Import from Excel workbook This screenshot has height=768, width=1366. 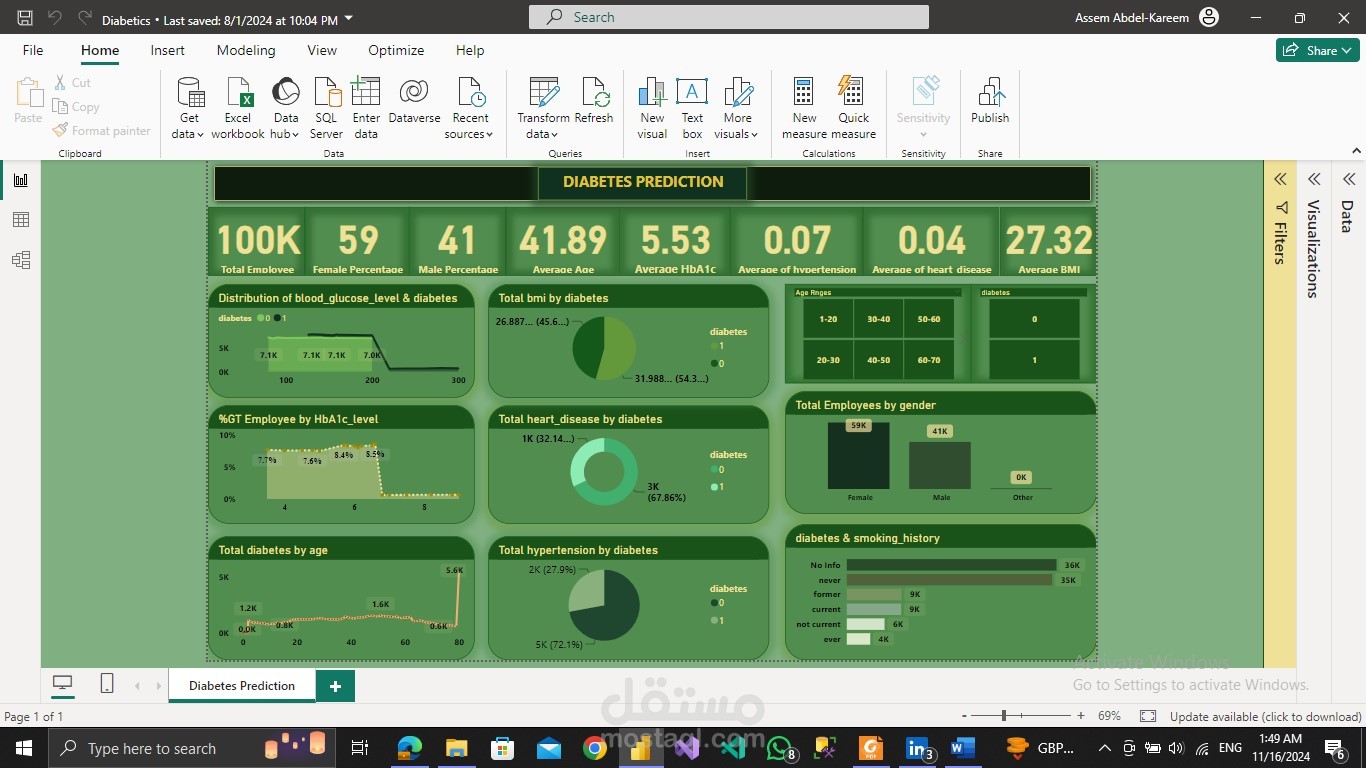[238, 108]
